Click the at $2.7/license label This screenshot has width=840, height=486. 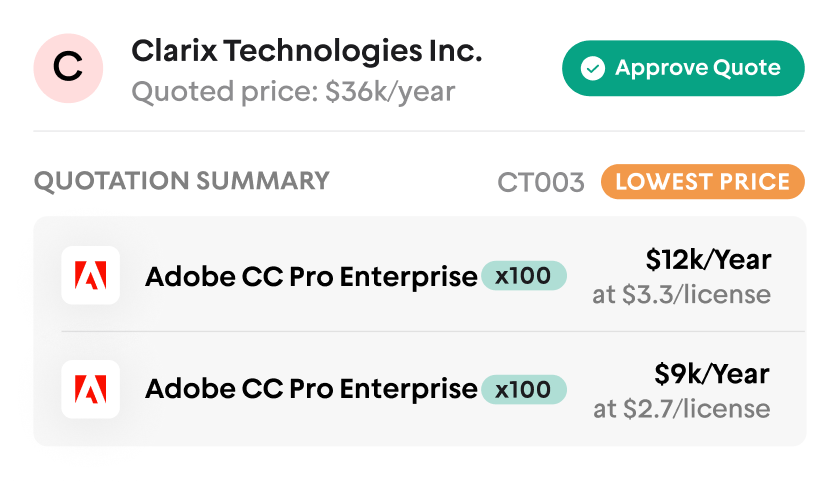pos(682,409)
